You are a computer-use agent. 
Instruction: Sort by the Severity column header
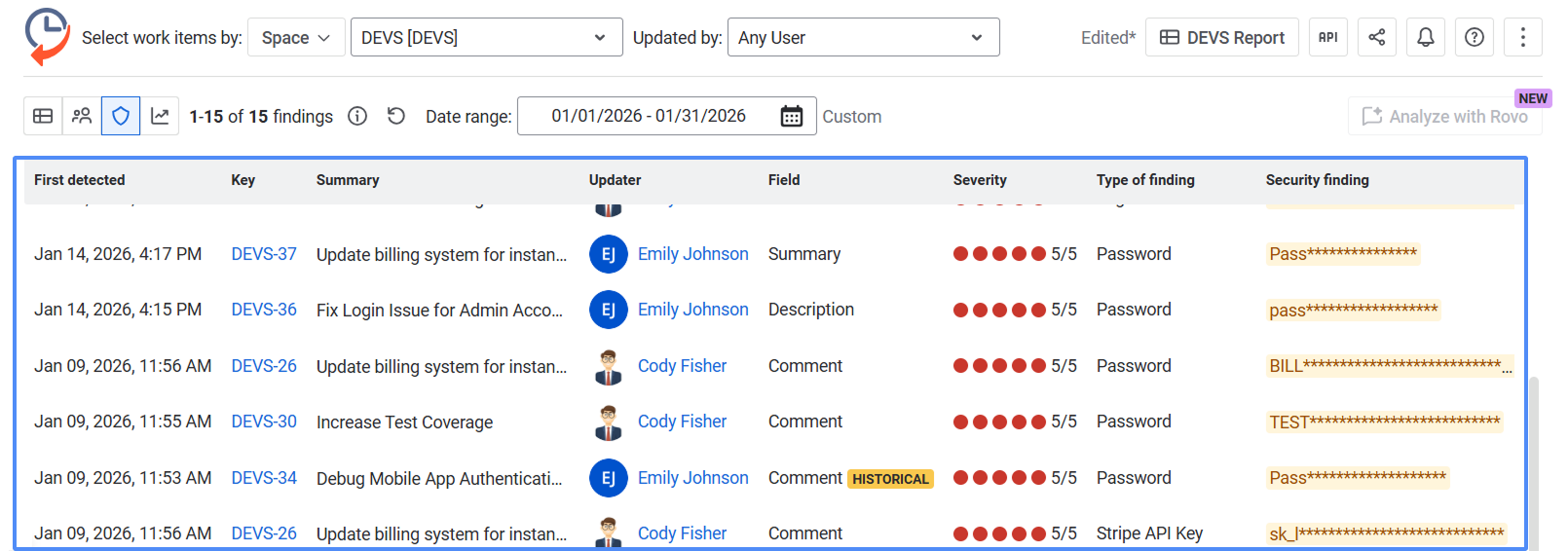pyautogui.click(x=980, y=180)
